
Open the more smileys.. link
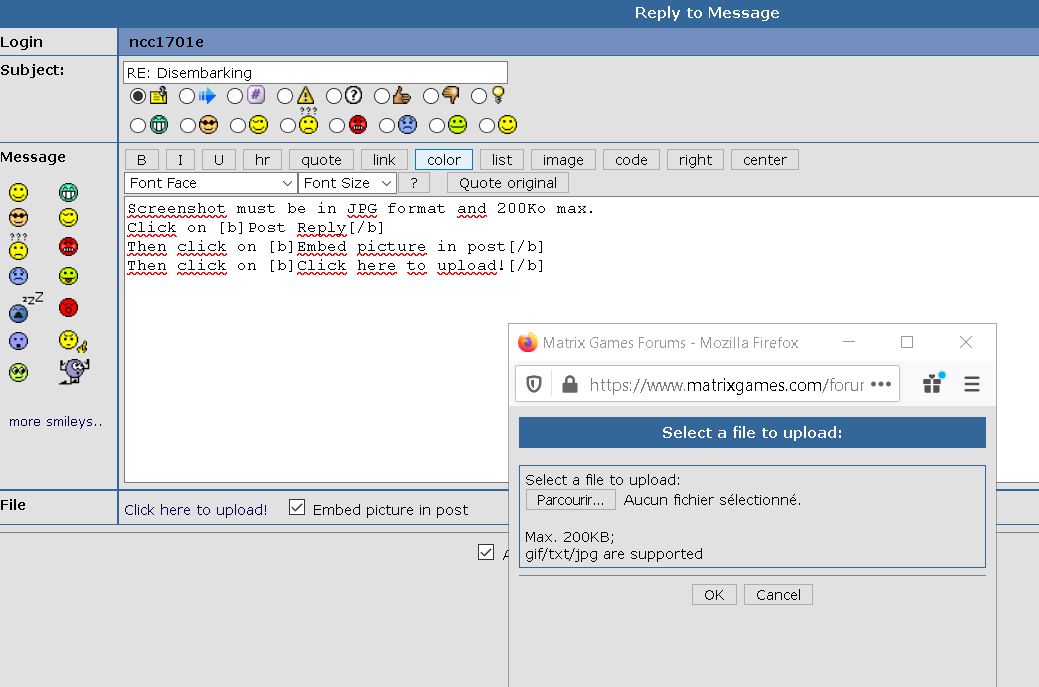pos(56,421)
